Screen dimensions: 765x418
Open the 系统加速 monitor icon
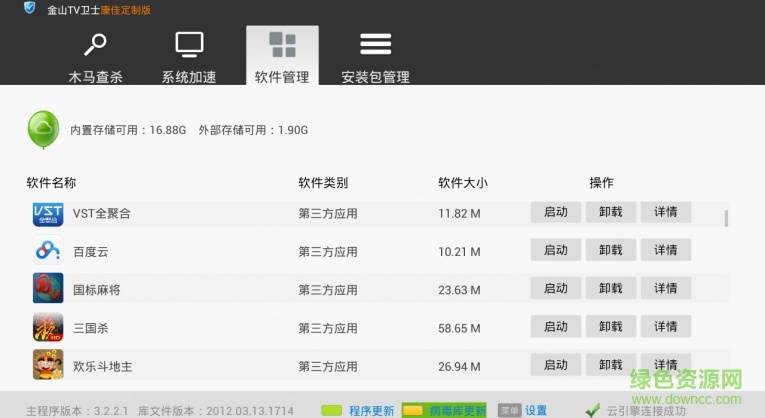pyautogui.click(x=189, y=44)
